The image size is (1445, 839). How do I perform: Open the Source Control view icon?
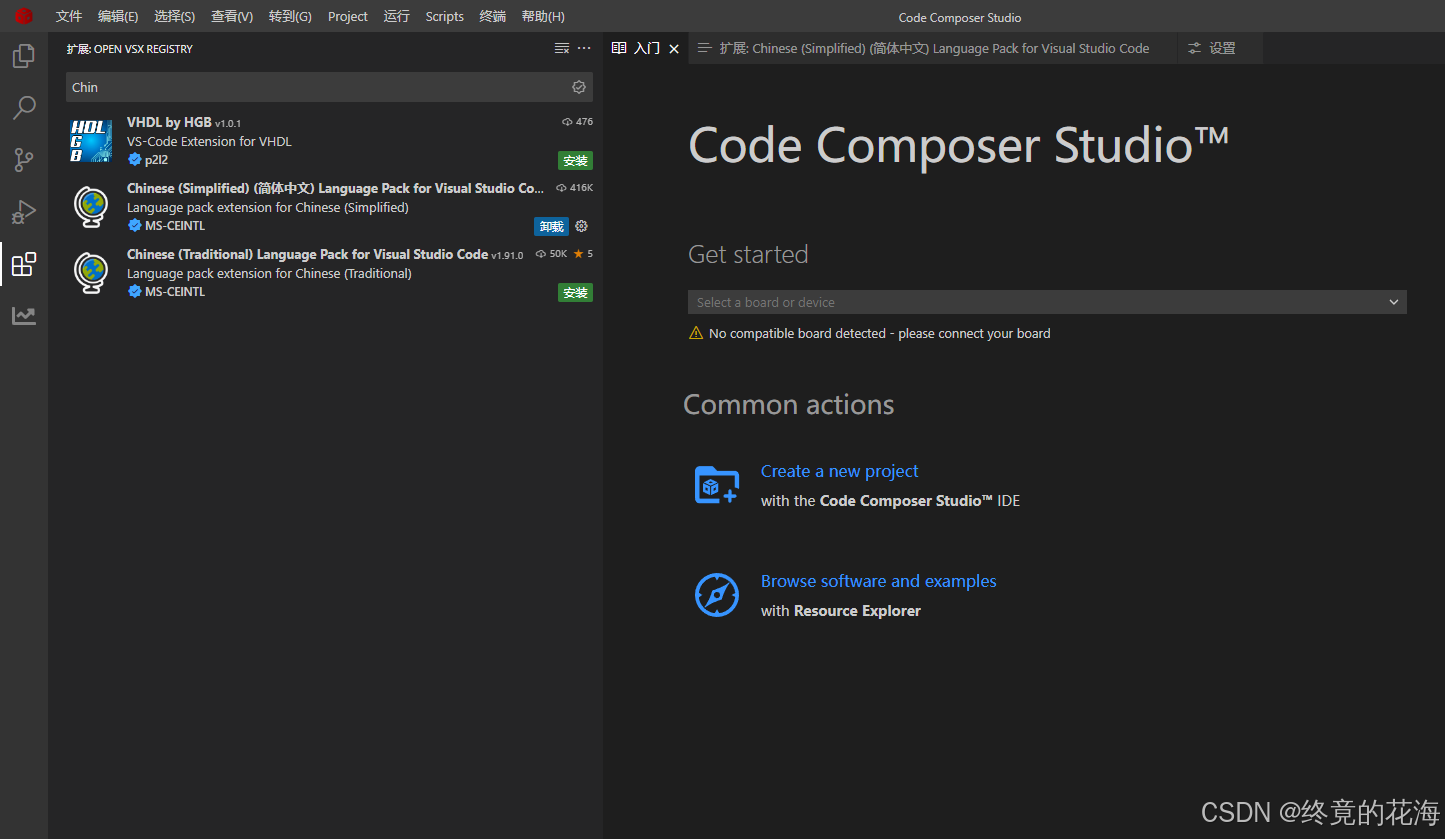pos(24,159)
